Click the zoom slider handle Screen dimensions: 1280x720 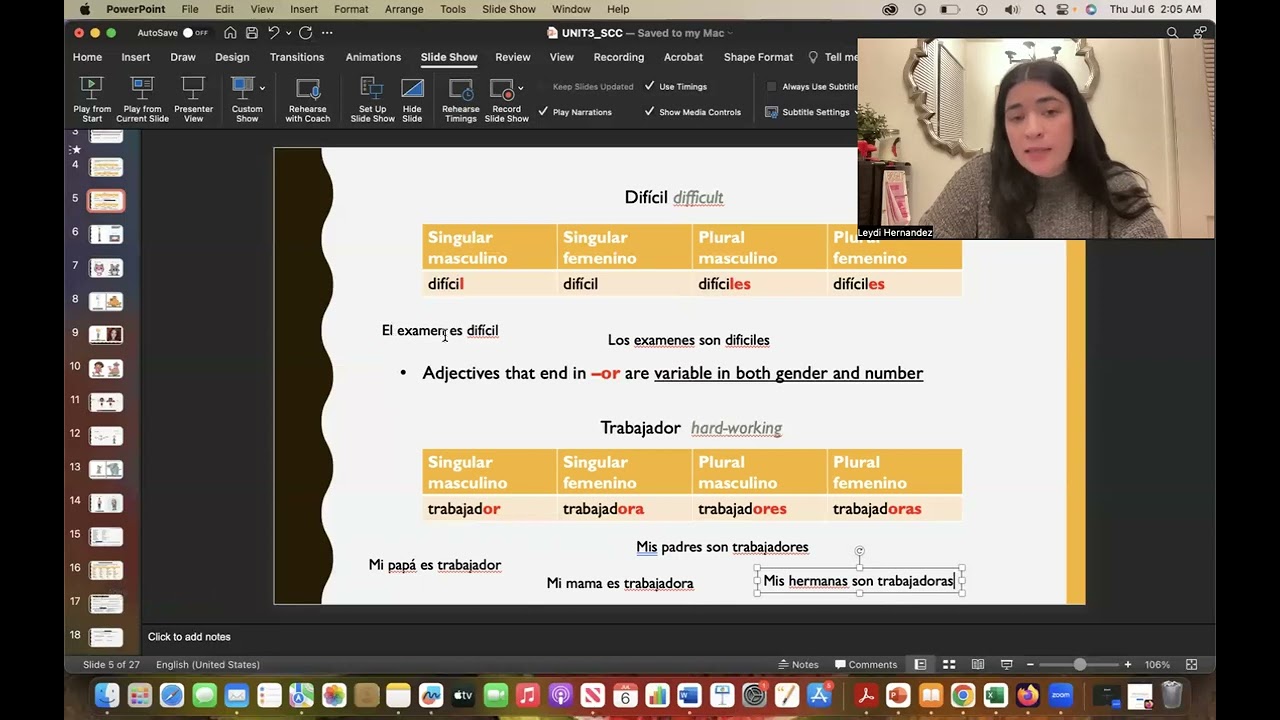pos(1080,664)
